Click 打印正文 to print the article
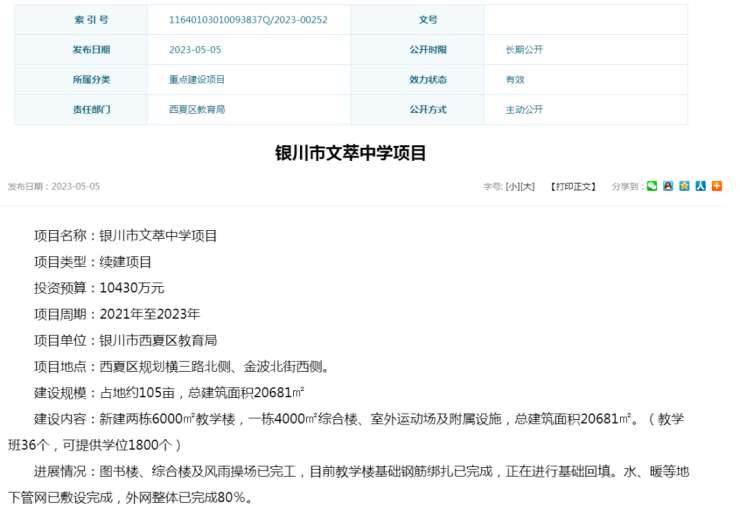This screenshot has width=740, height=517. (x=573, y=187)
